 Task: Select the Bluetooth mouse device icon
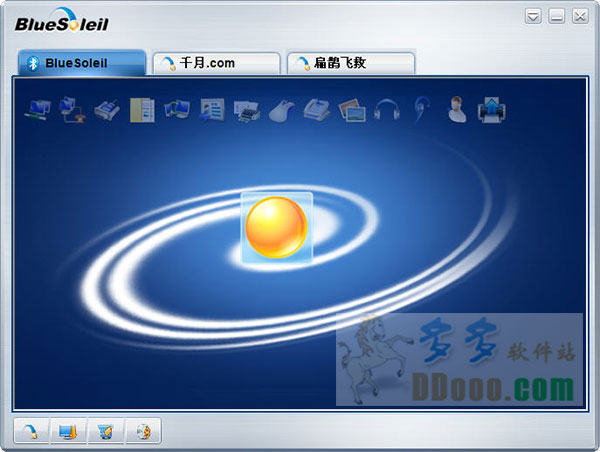pos(282,111)
